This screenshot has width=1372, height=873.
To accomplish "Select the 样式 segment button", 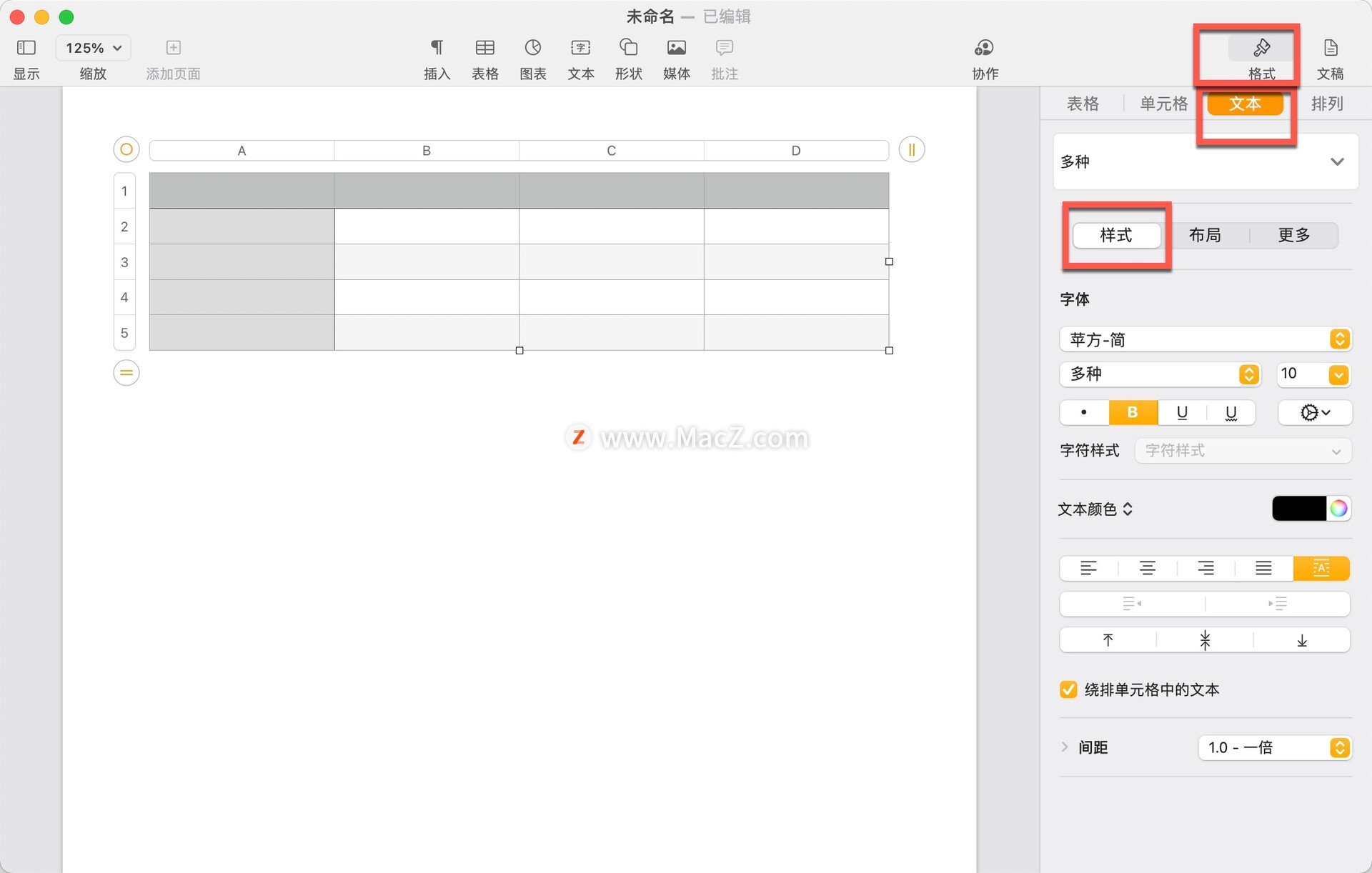I will point(1116,235).
